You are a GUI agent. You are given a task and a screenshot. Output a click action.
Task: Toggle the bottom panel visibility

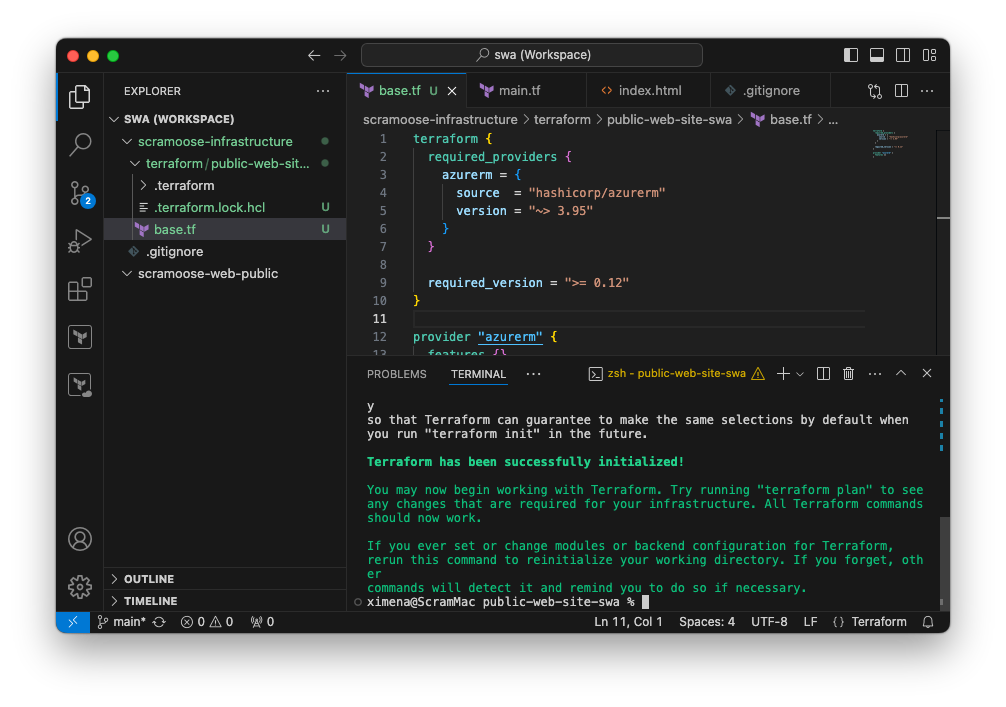[877, 55]
